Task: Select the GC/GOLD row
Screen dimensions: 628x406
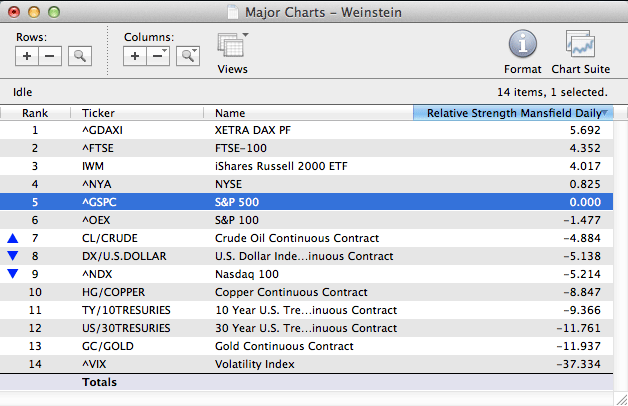Action: (300, 346)
